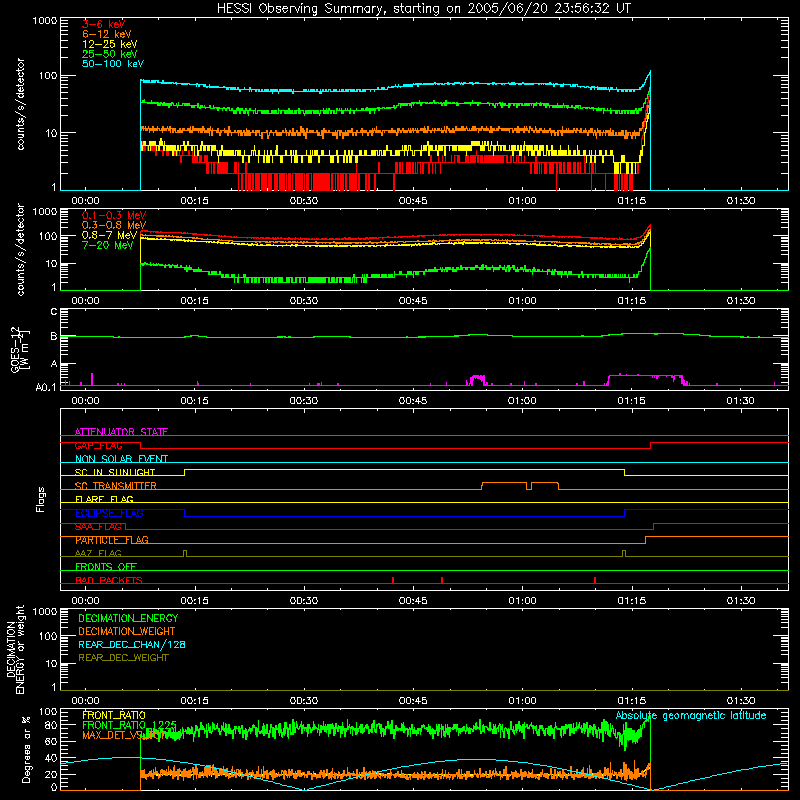This screenshot has width=800, height=800.
Task: Click the 00:30 tick under the Flags panel
Action: pos(304,601)
